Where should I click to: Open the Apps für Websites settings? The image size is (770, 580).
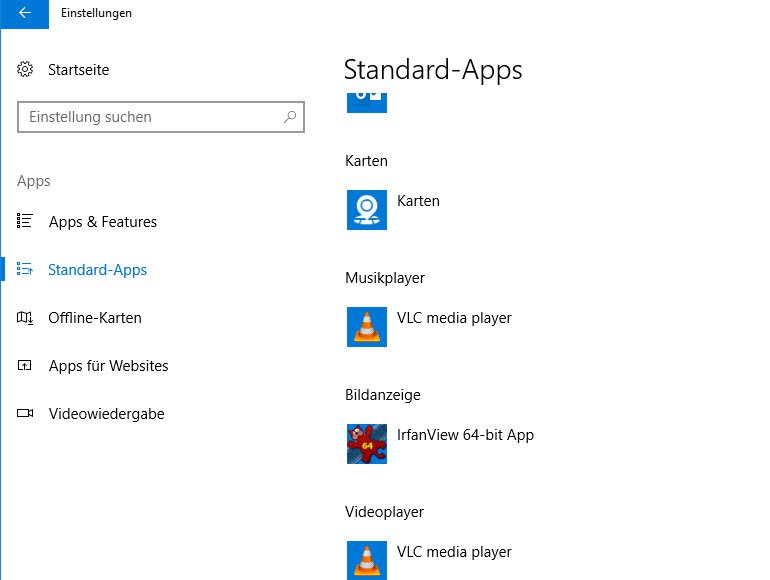(x=108, y=366)
